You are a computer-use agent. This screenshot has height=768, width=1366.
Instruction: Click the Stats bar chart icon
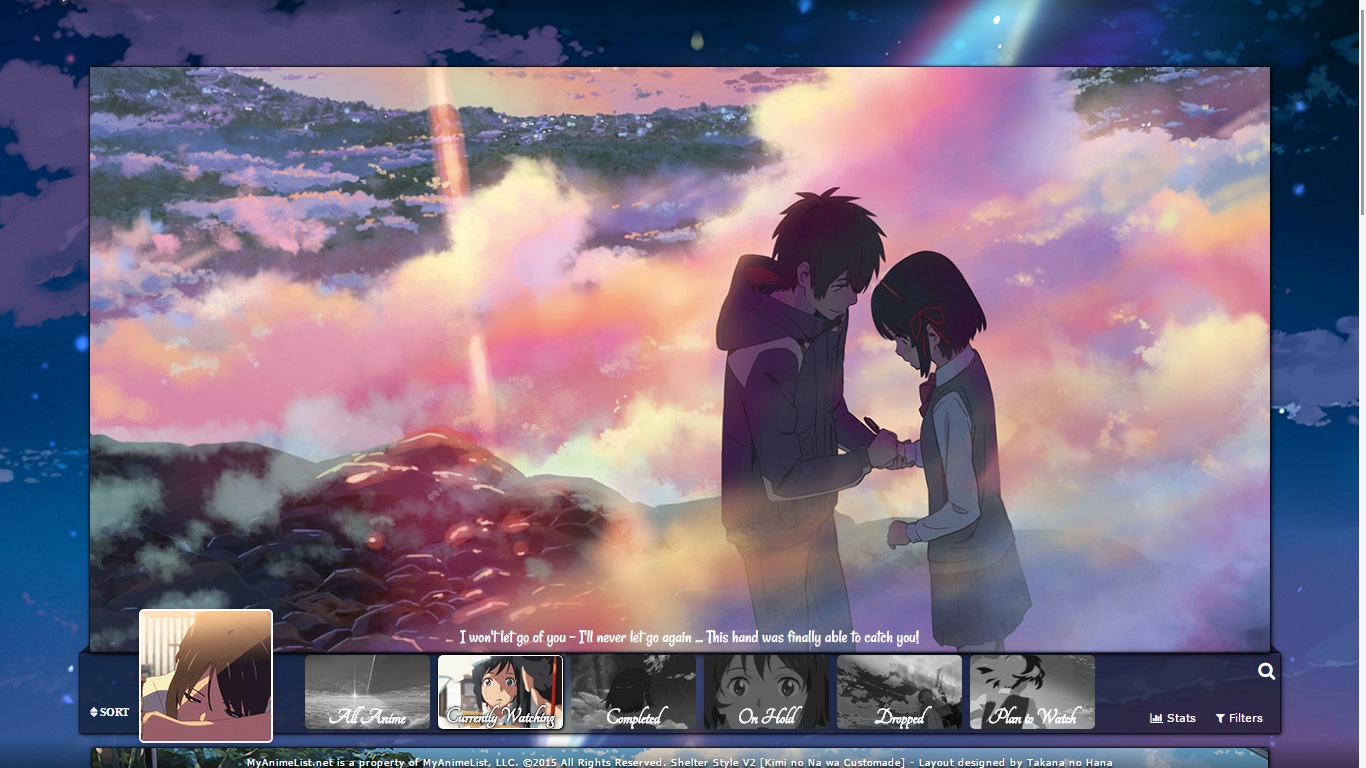click(1156, 718)
